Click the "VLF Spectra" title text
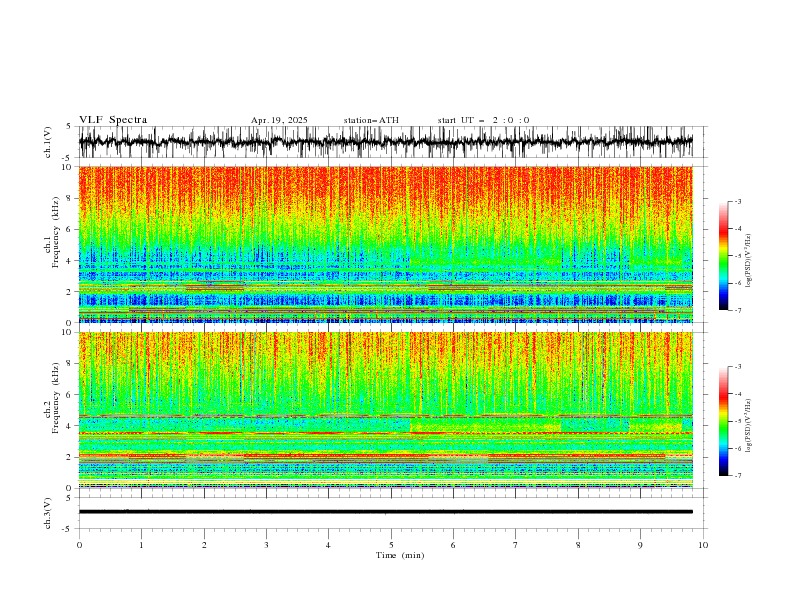This screenshot has height=612, width=792. [x=113, y=120]
